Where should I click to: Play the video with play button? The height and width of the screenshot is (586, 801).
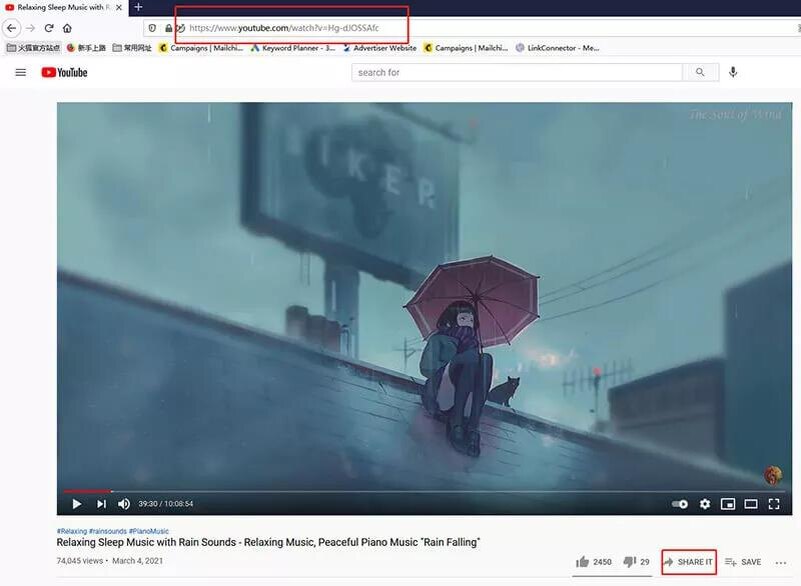(x=77, y=504)
